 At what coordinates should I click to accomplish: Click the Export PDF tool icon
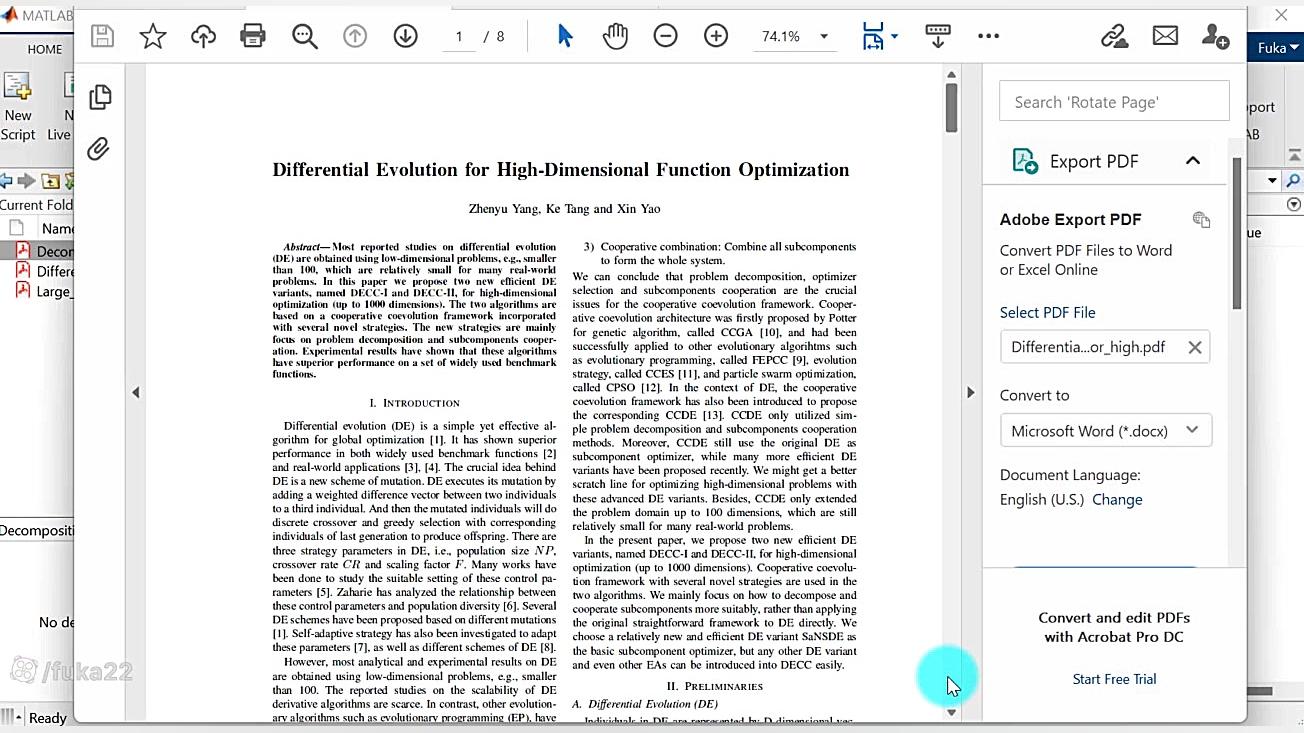click(x=1025, y=161)
